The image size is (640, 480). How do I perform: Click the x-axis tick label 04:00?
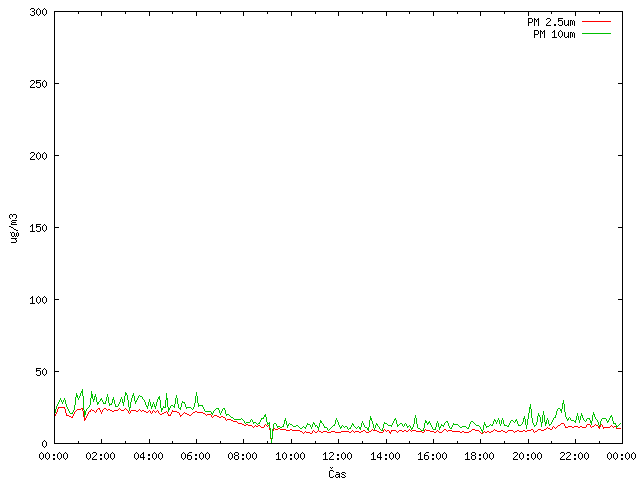point(148,456)
